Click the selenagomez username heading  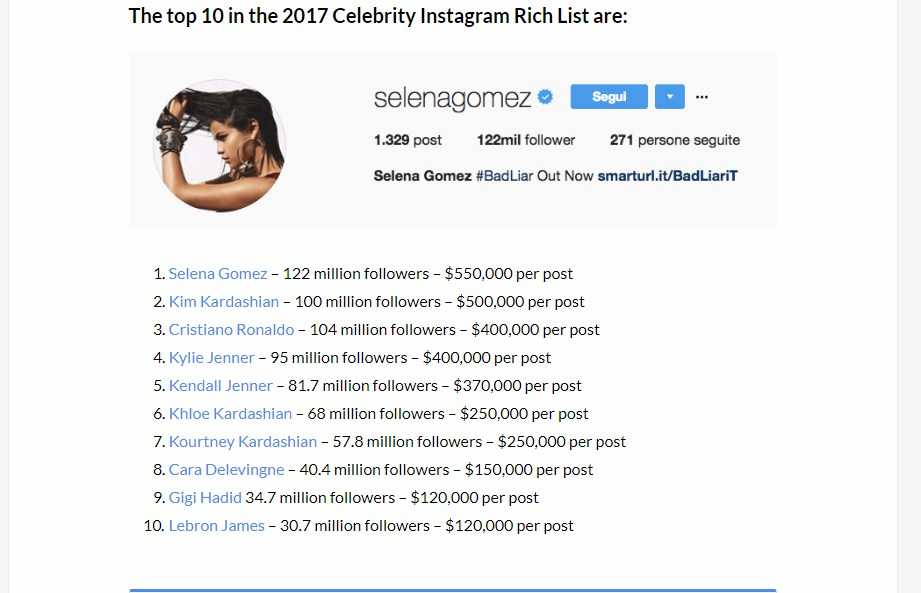pyautogui.click(x=452, y=97)
